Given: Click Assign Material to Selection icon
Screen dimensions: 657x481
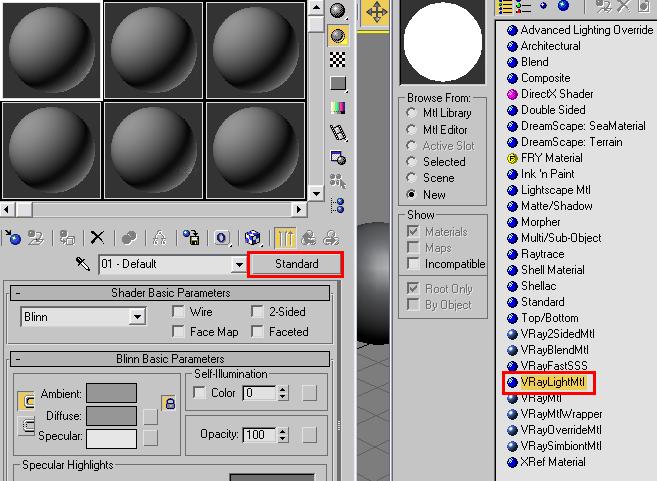Looking at the screenshot, I should (67, 238).
